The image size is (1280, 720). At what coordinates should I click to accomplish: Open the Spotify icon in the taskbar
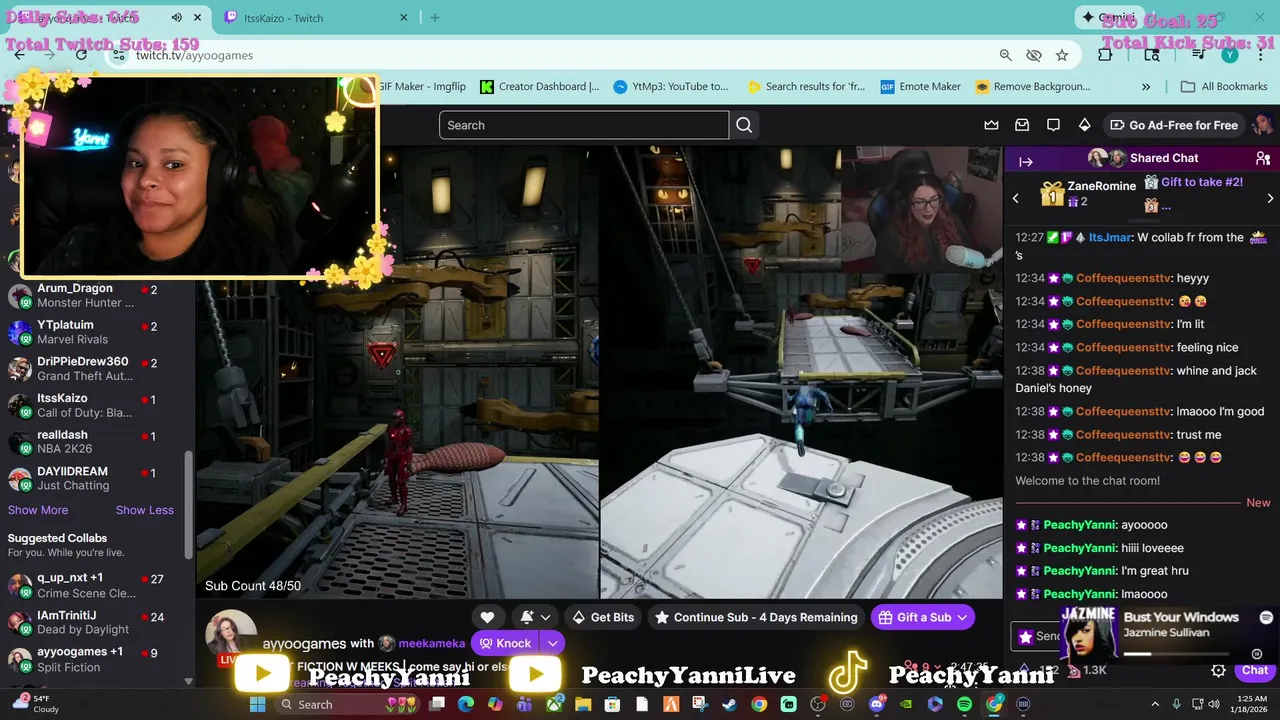click(964, 705)
